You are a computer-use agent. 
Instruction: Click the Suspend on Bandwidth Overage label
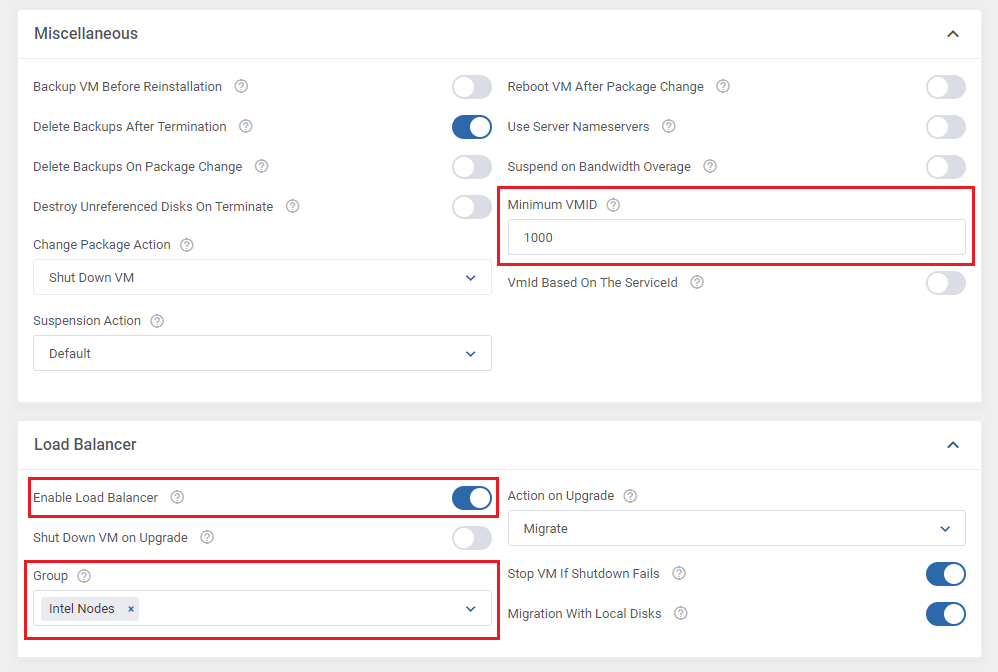tap(599, 167)
